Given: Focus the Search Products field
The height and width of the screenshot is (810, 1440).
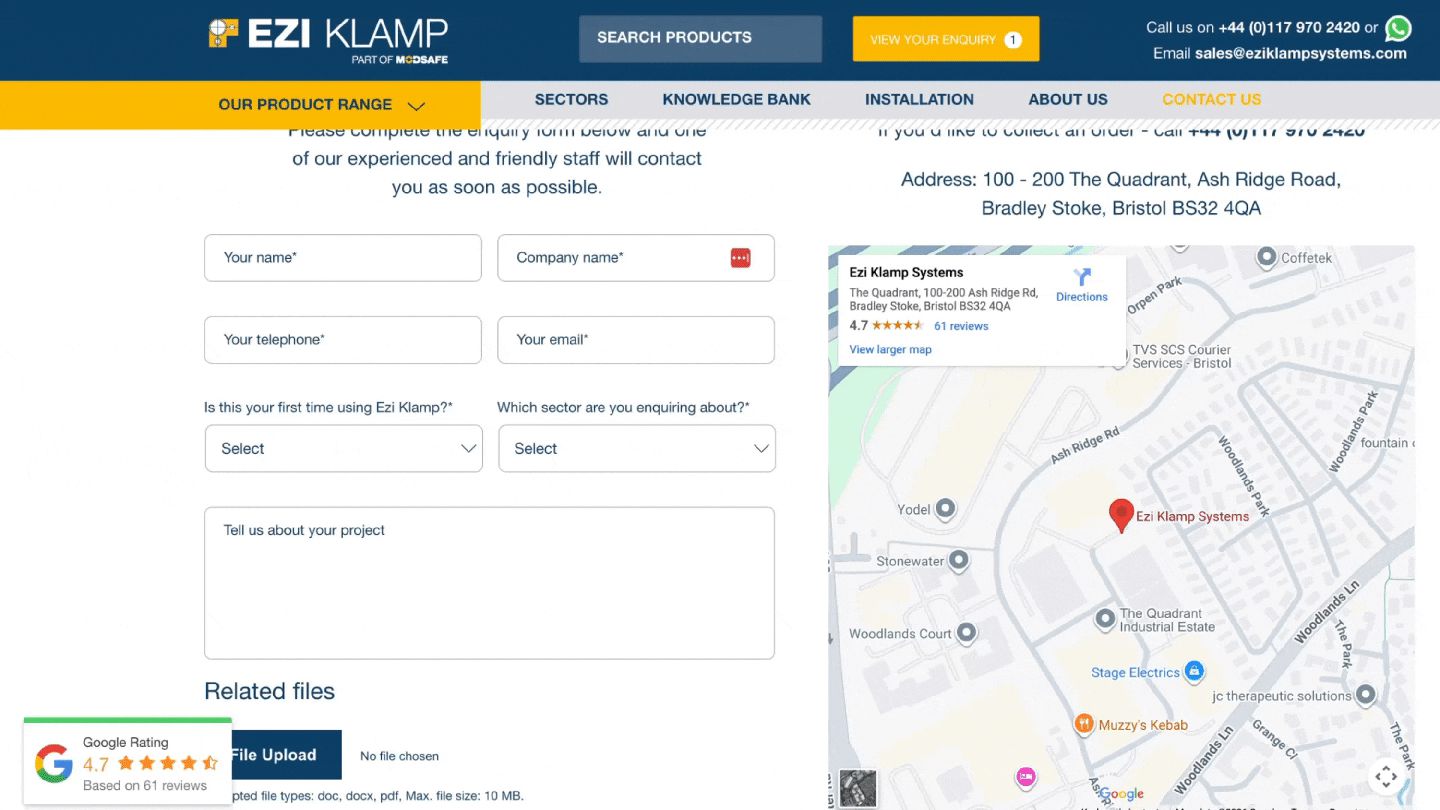Looking at the screenshot, I should pyautogui.click(x=700, y=38).
